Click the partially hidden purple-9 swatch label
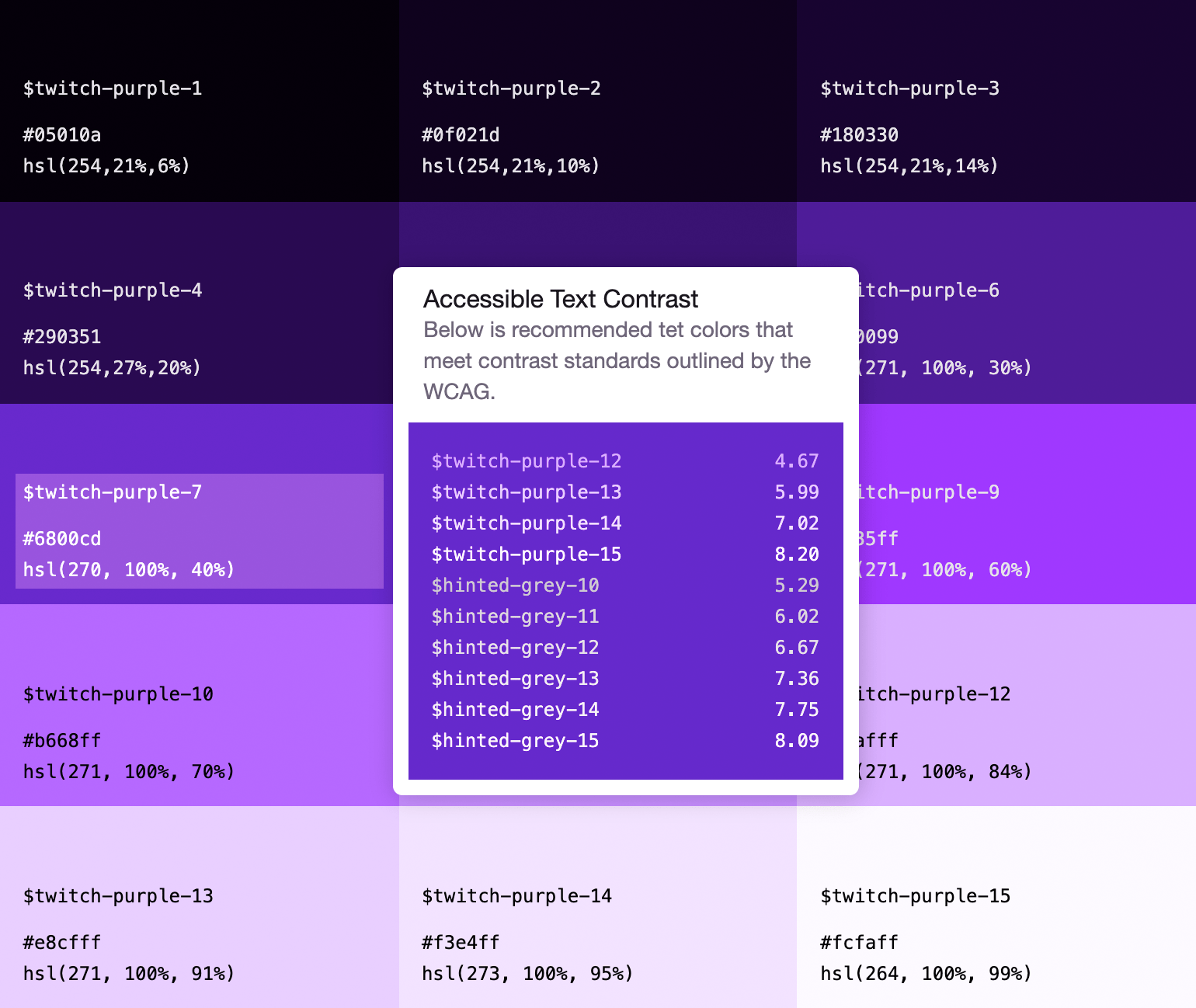The width and height of the screenshot is (1196, 1008). click(x=930, y=492)
